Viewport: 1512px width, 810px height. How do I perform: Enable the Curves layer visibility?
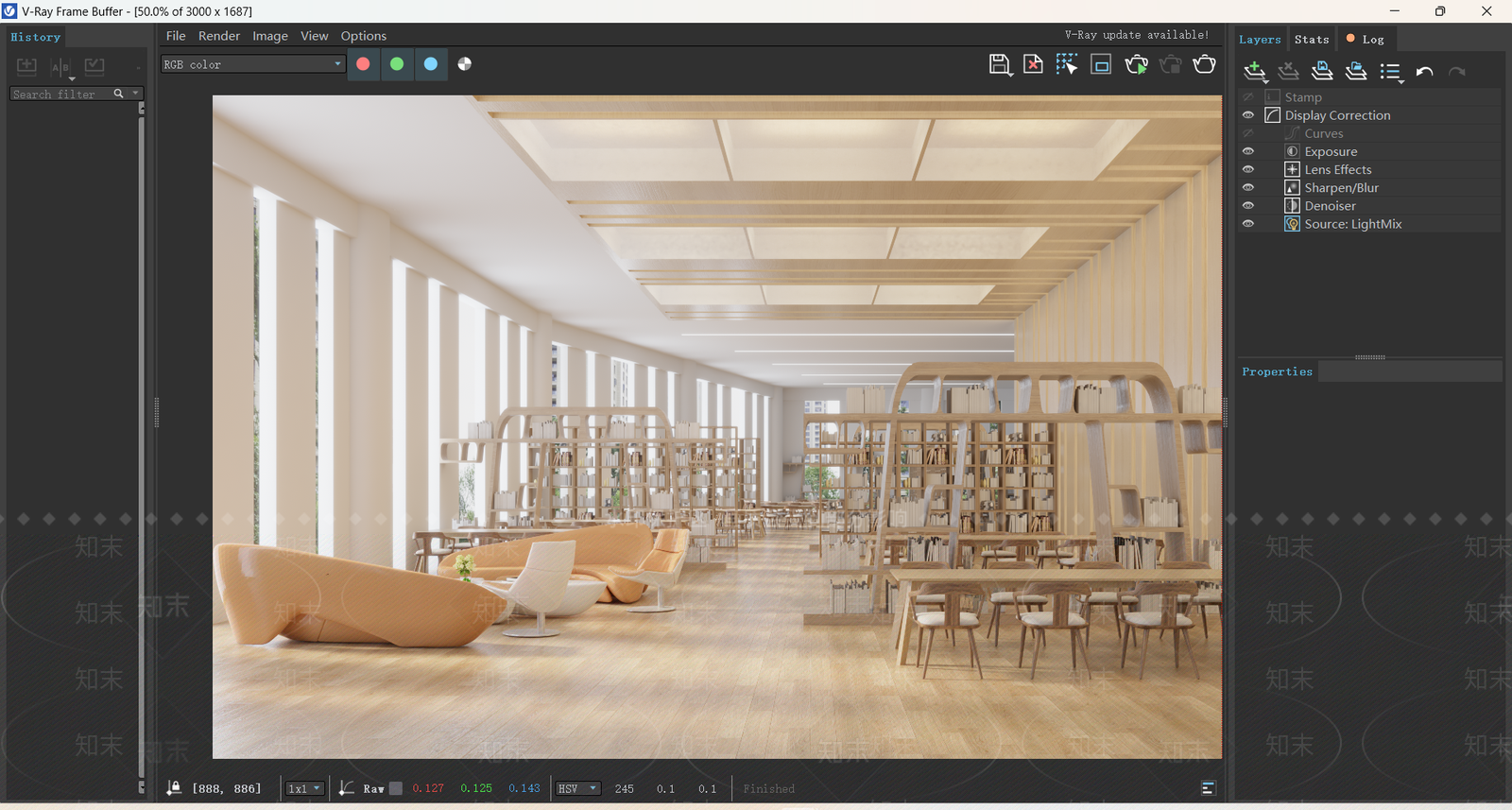[x=1248, y=133]
